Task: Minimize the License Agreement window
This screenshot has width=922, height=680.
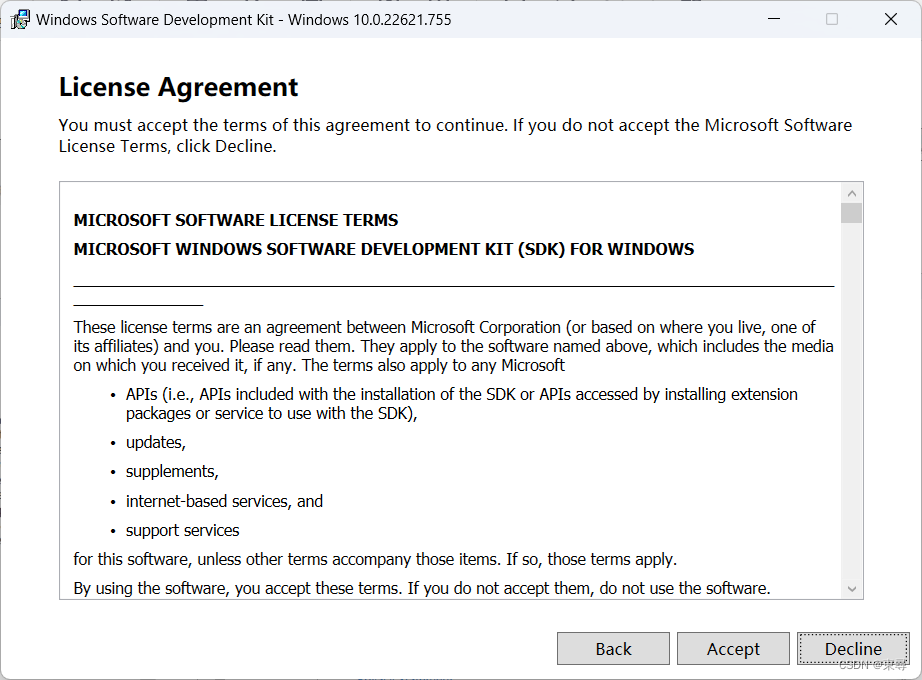Action: pos(773,19)
